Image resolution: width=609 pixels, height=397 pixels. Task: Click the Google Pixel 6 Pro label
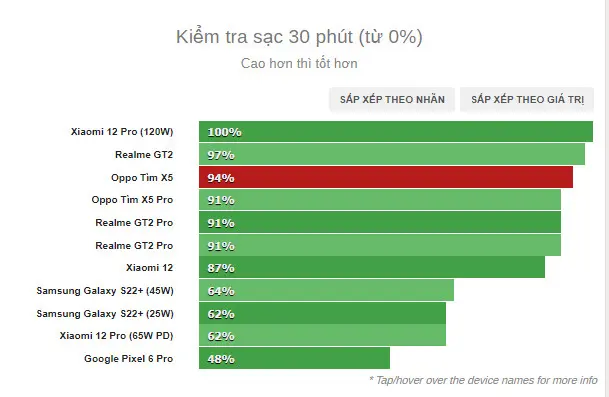(129, 359)
